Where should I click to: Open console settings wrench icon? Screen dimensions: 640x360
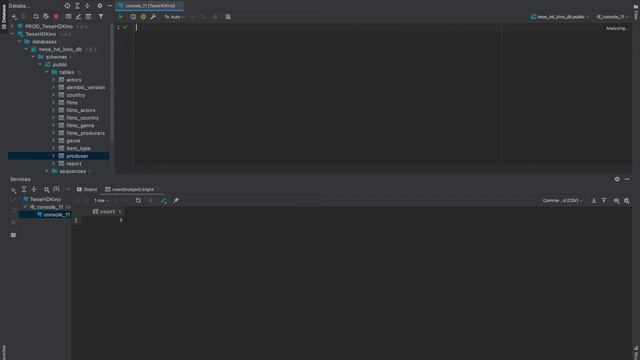(x=153, y=17)
